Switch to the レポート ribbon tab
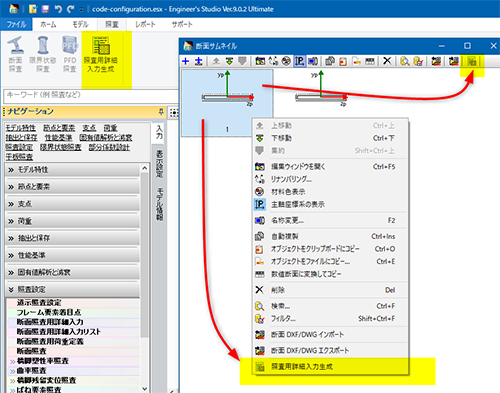500x393 pixels. (145, 24)
